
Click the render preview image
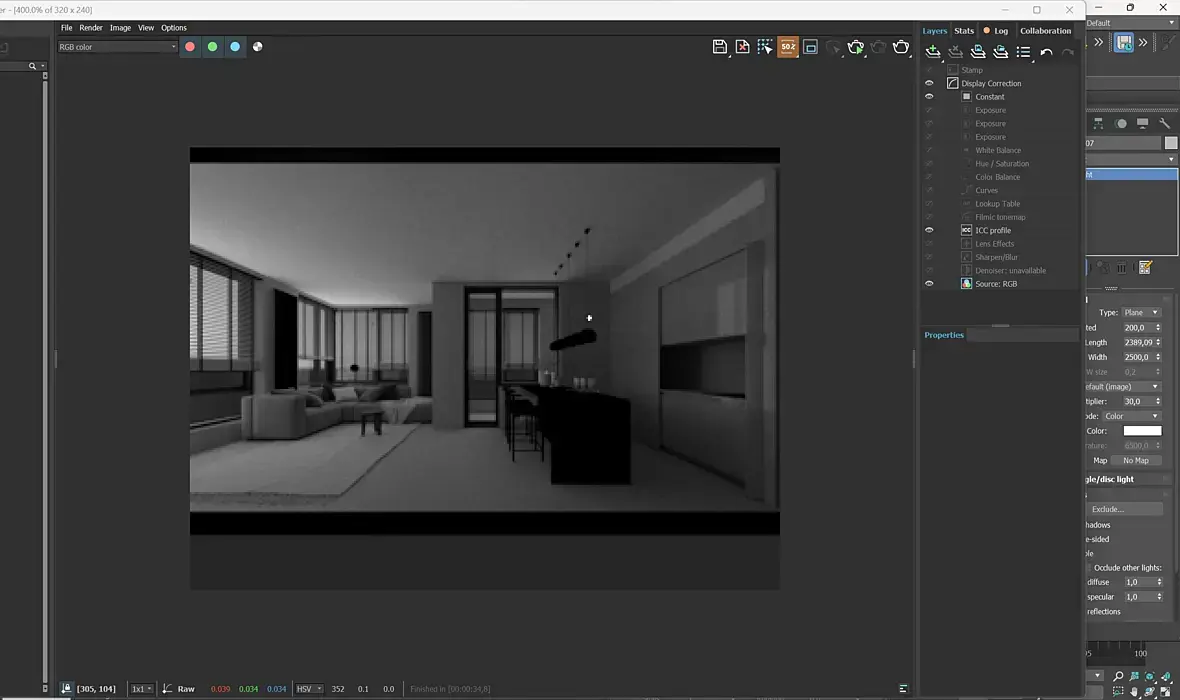click(x=485, y=341)
